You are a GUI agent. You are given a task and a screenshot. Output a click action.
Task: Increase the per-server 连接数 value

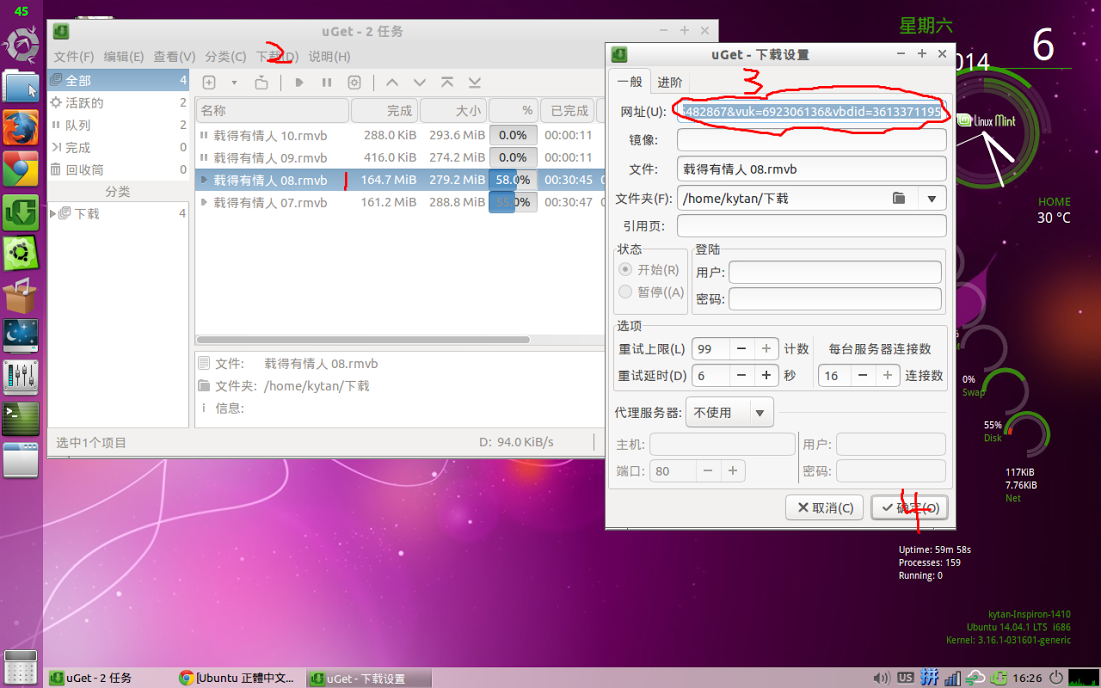click(x=888, y=376)
